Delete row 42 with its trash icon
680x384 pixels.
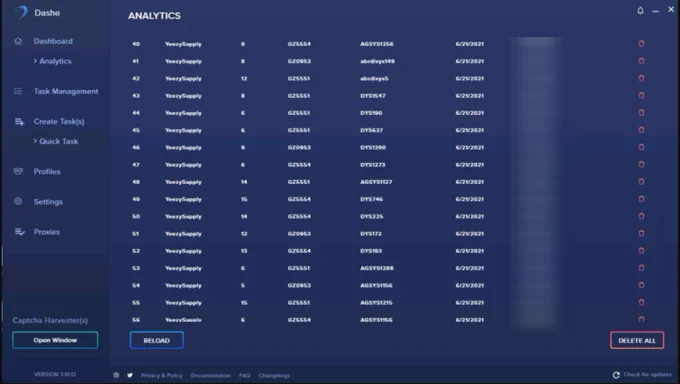(641, 78)
